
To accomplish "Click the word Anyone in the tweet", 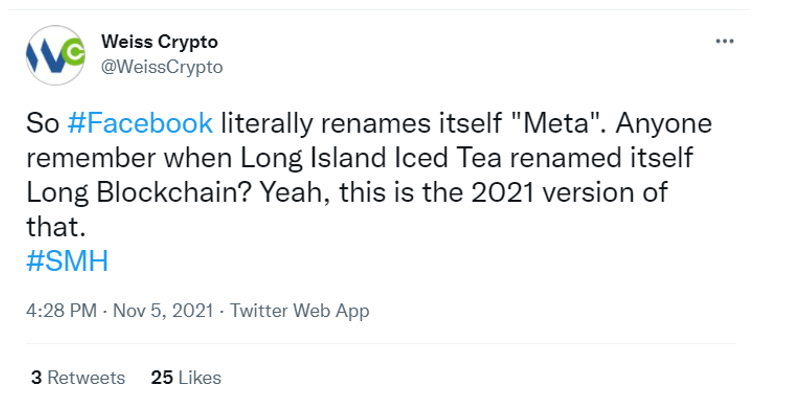I will pyautogui.click(x=664, y=124).
